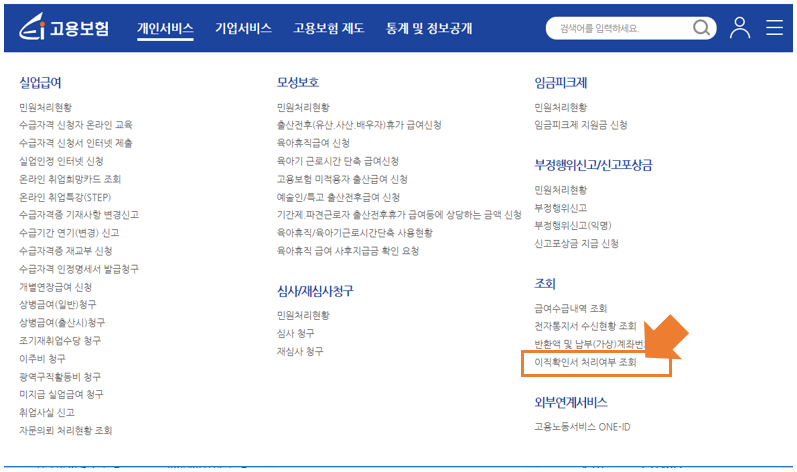797x472 pixels.
Task: Open 상병급여(출산시)청구 link
Action: point(62,323)
